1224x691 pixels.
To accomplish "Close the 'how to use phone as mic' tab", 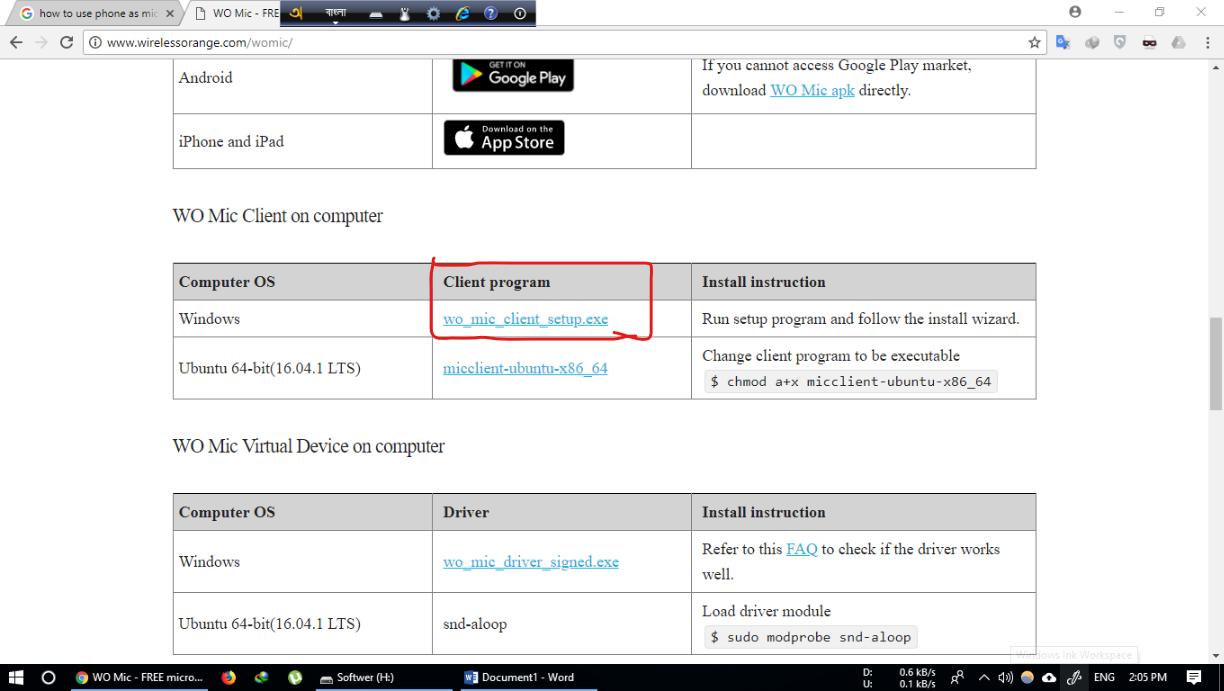I will click(x=172, y=14).
